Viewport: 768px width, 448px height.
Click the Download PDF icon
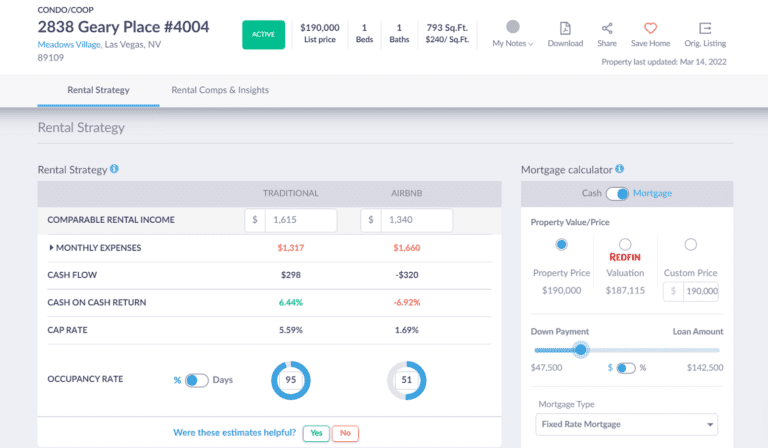click(x=565, y=28)
